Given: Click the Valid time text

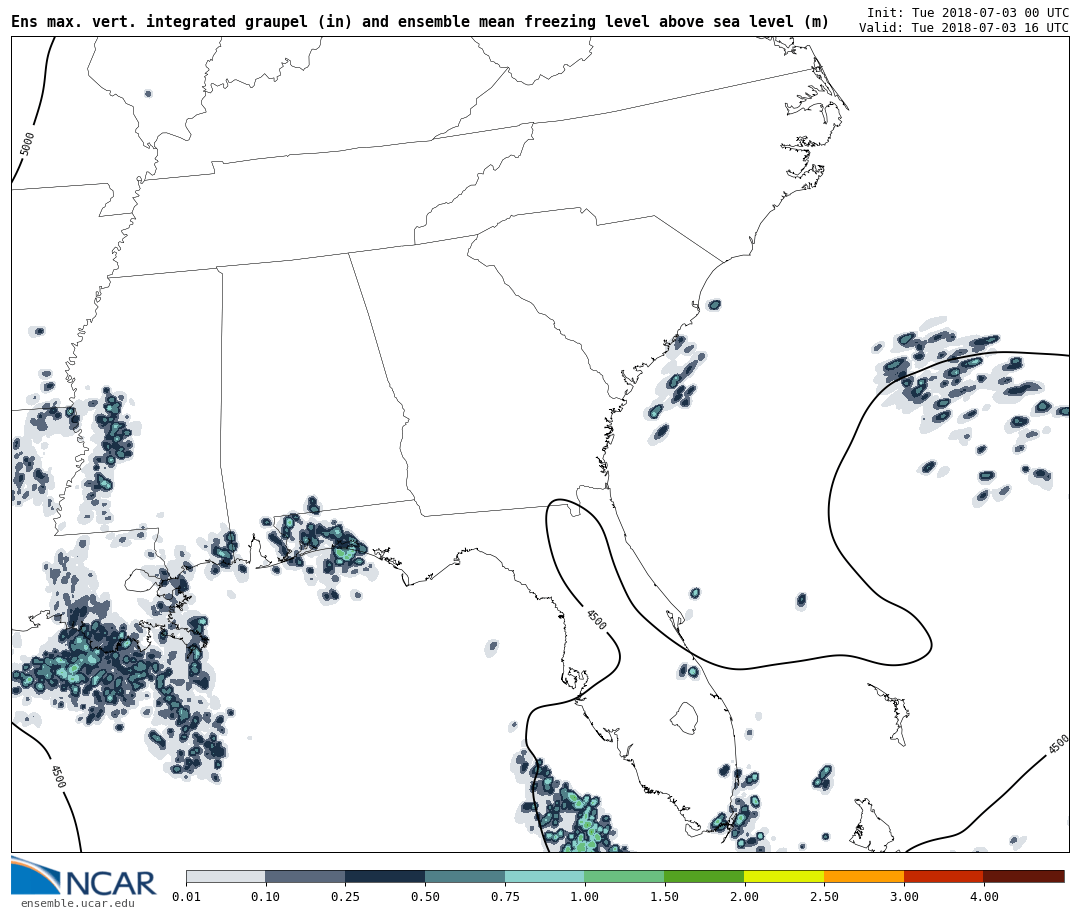Looking at the screenshot, I should point(963,28).
